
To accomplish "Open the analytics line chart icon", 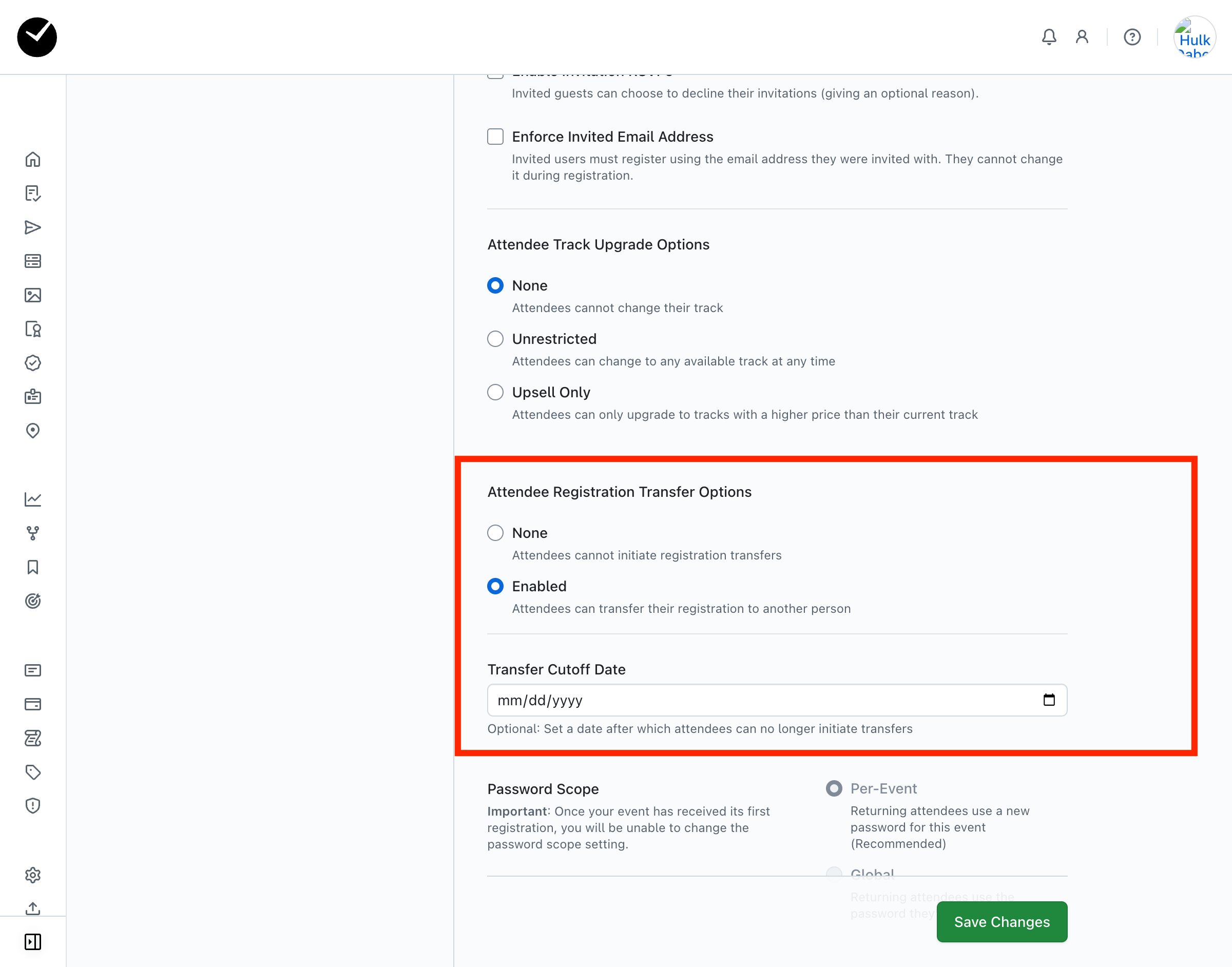I will [x=33, y=499].
